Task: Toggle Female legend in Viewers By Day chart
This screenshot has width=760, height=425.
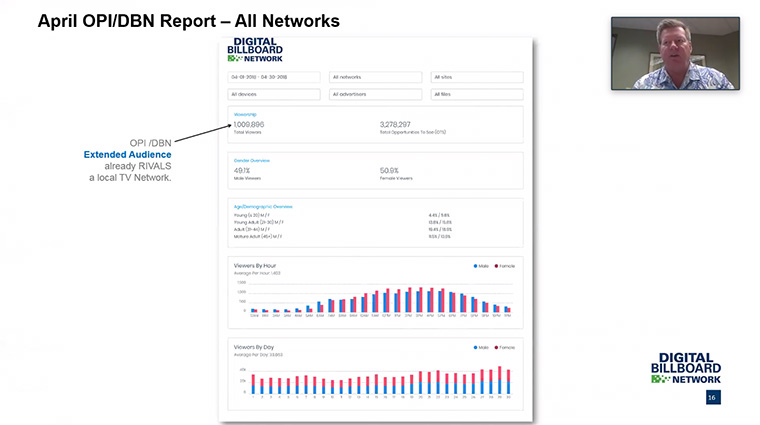Action: 505,347
